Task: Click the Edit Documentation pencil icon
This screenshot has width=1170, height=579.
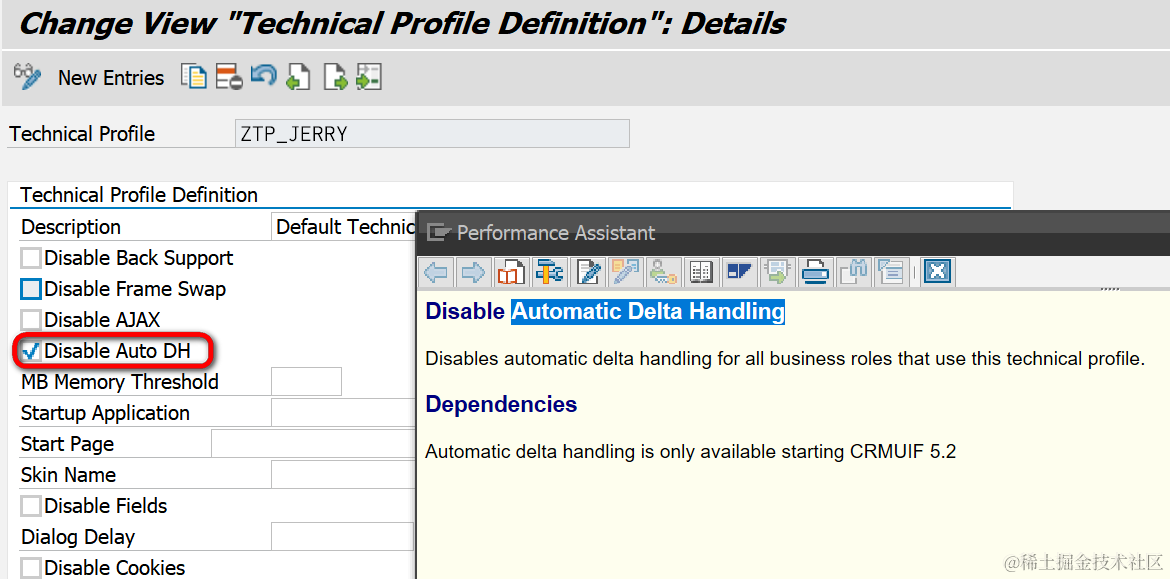Action: [x=587, y=272]
